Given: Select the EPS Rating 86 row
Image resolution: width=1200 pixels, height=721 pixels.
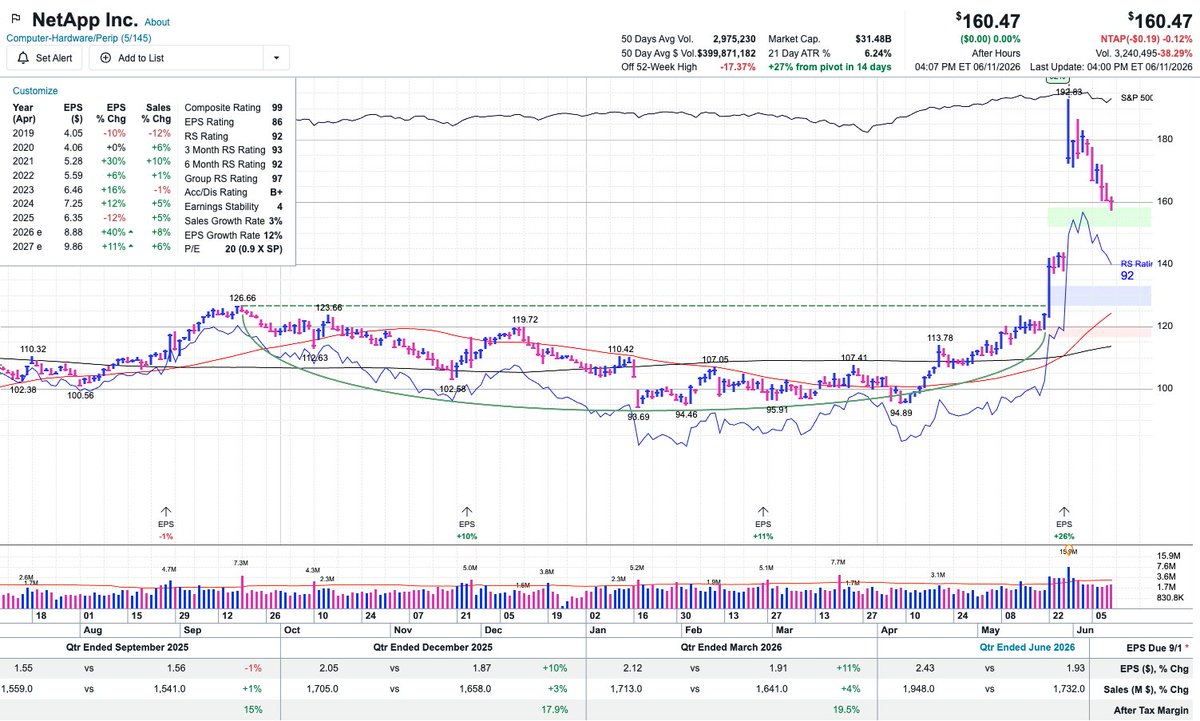Looking at the screenshot, I should (x=234, y=121).
